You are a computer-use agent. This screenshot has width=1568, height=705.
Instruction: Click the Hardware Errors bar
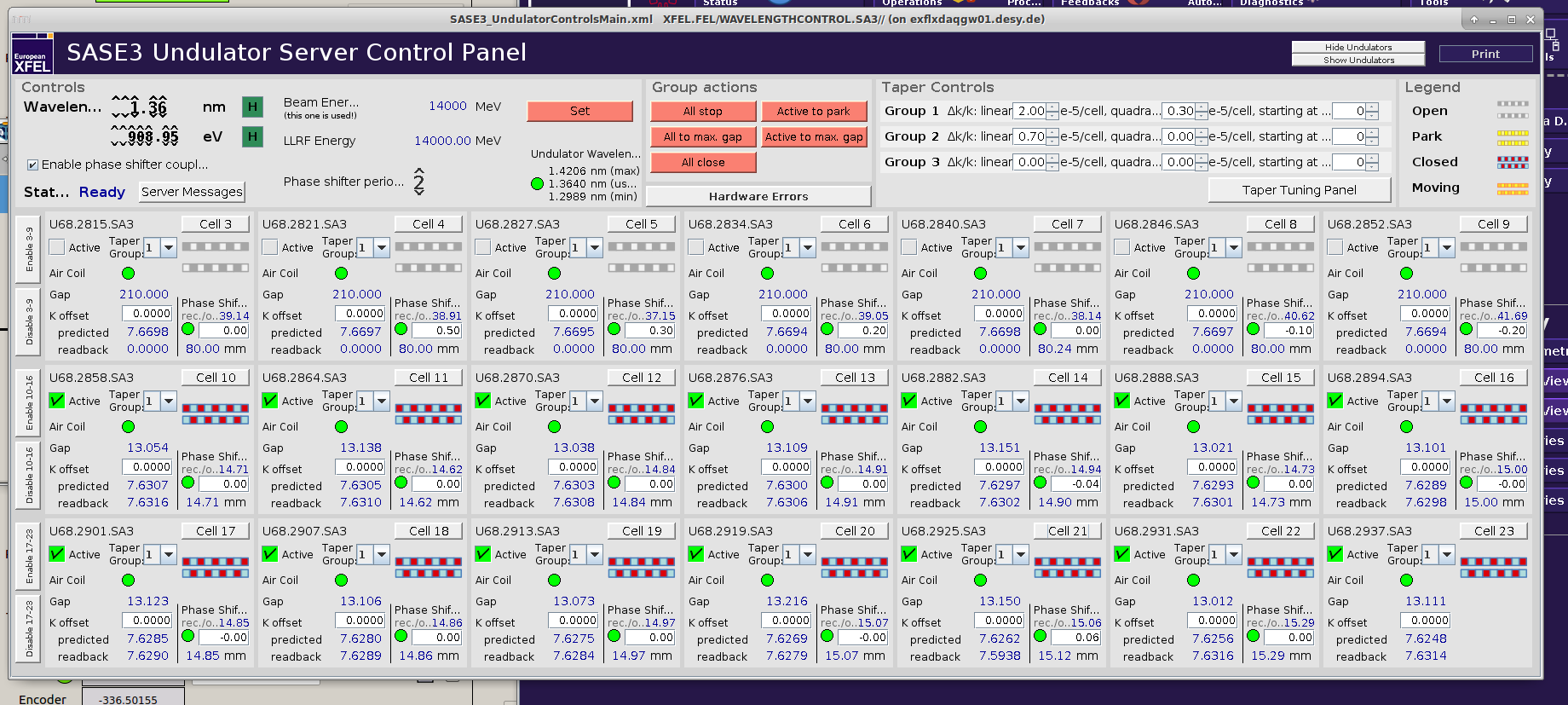(x=758, y=196)
